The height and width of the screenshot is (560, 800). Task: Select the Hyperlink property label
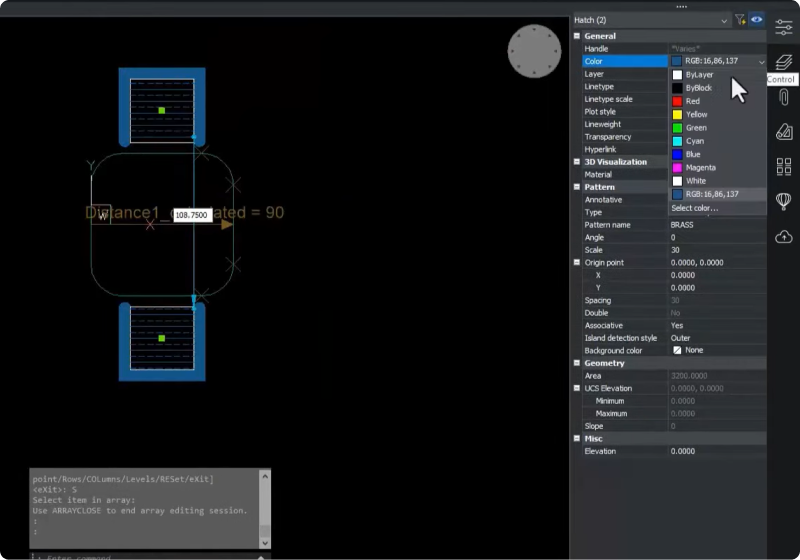pos(600,149)
